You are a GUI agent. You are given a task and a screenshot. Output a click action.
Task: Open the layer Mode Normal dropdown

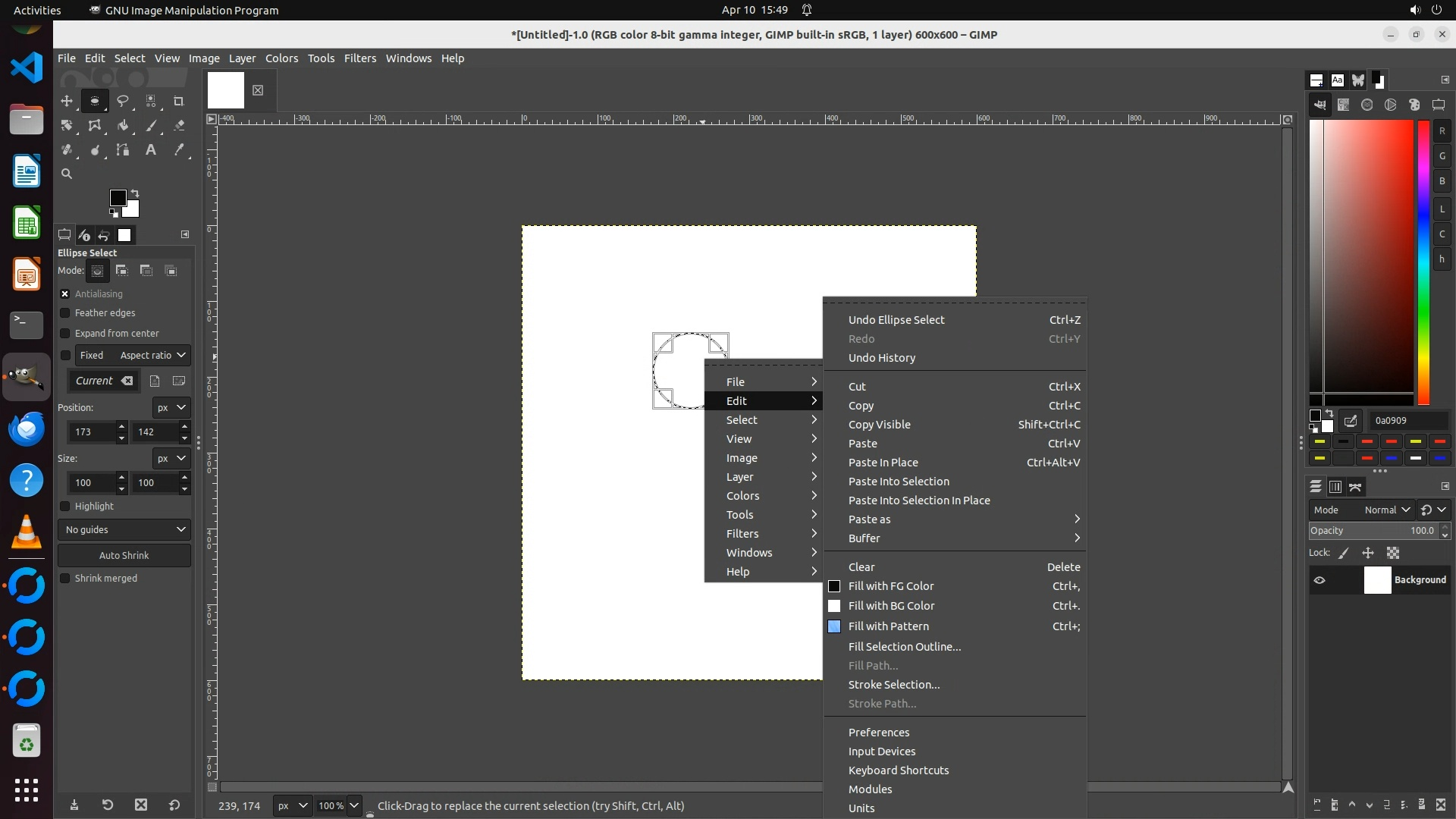point(1386,510)
